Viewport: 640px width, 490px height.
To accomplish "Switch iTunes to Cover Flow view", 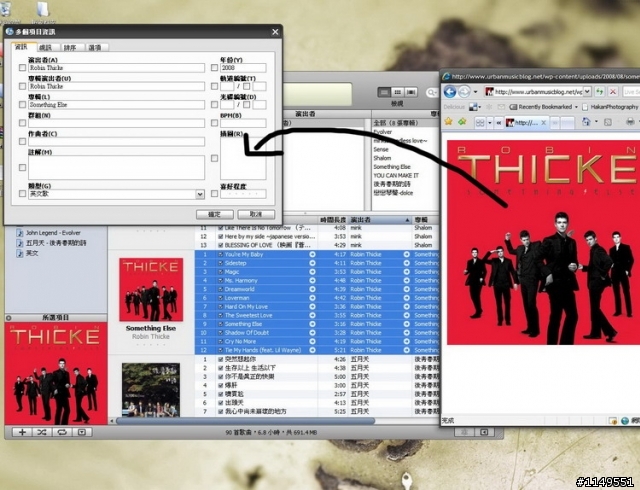I will (411, 92).
